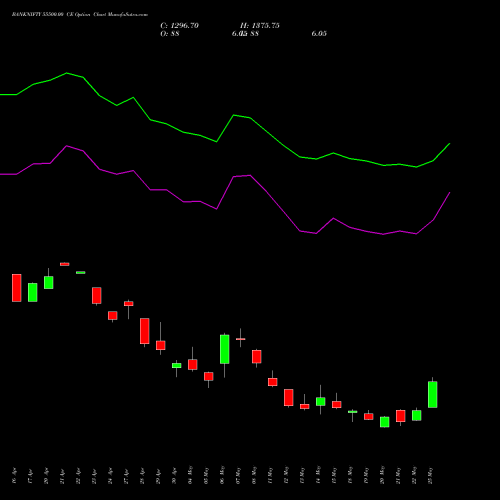Click the '14 May' date axis label

318,475
